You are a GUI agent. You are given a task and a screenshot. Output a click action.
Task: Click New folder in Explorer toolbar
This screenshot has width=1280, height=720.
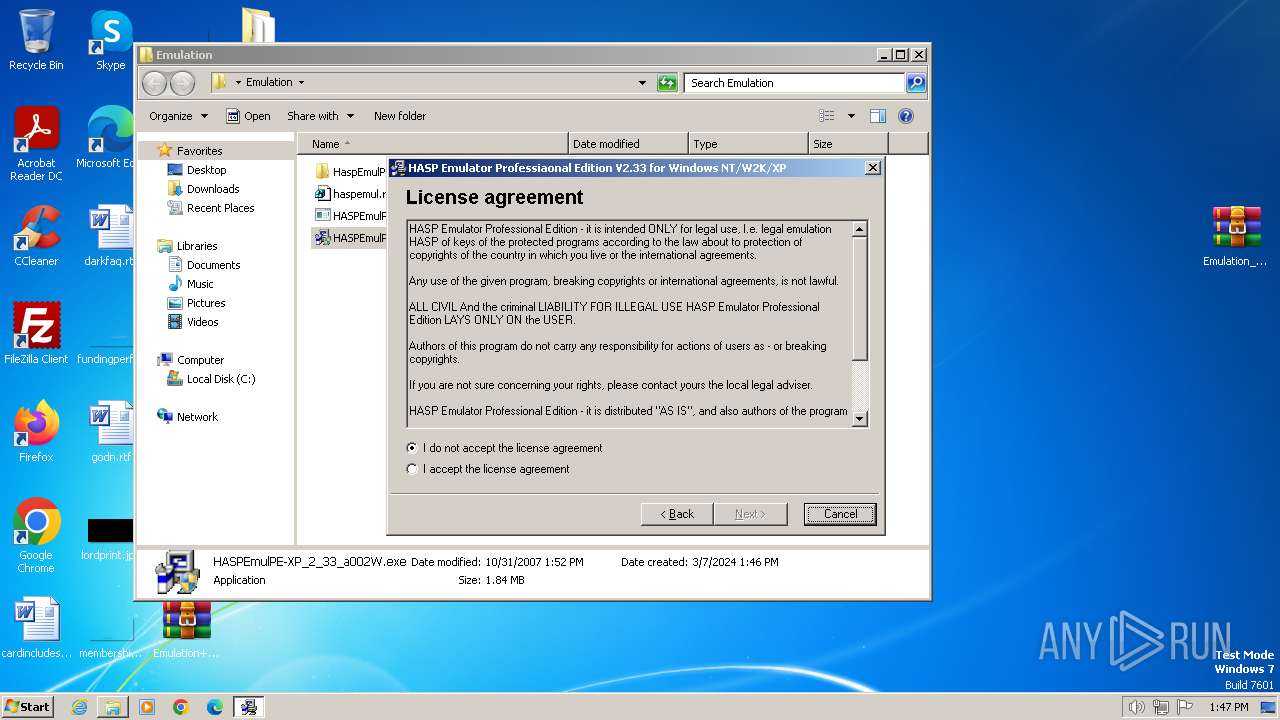pos(400,116)
